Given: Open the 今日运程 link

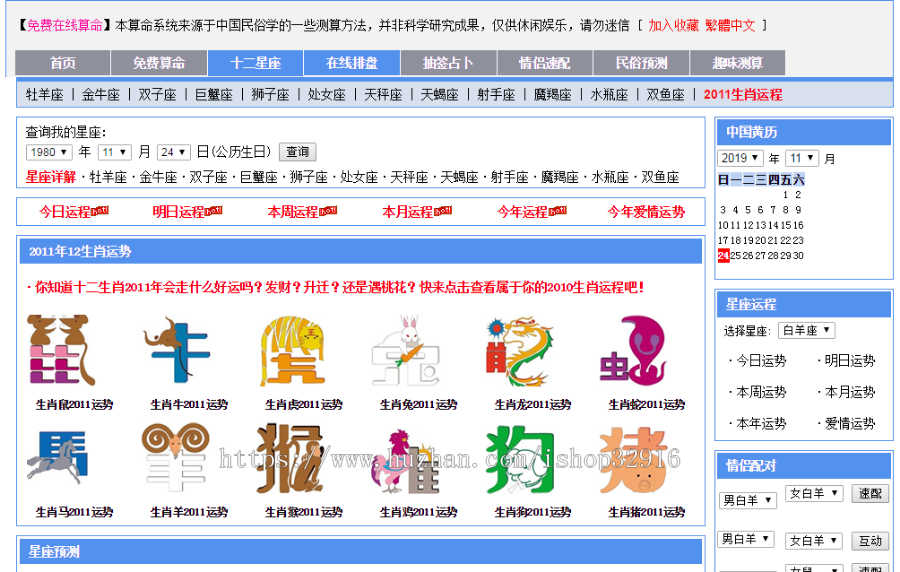Looking at the screenshot, I should pos(66,212).
